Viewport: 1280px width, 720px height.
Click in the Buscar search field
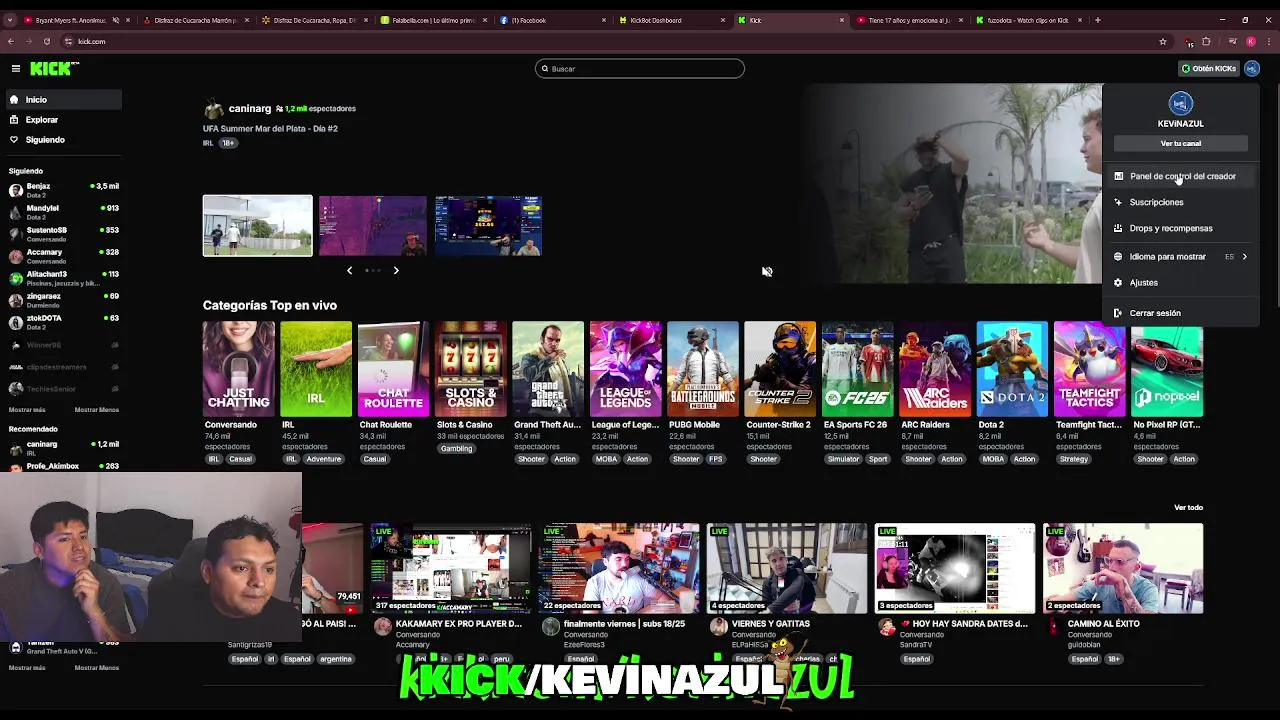[640, 69]
